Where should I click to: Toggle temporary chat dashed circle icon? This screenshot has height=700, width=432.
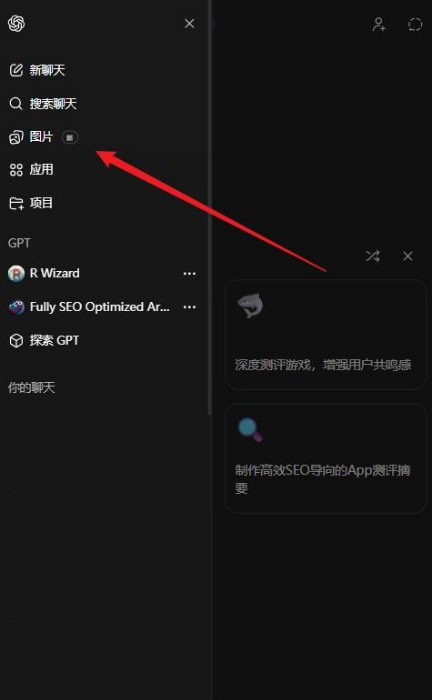(415, 24)
